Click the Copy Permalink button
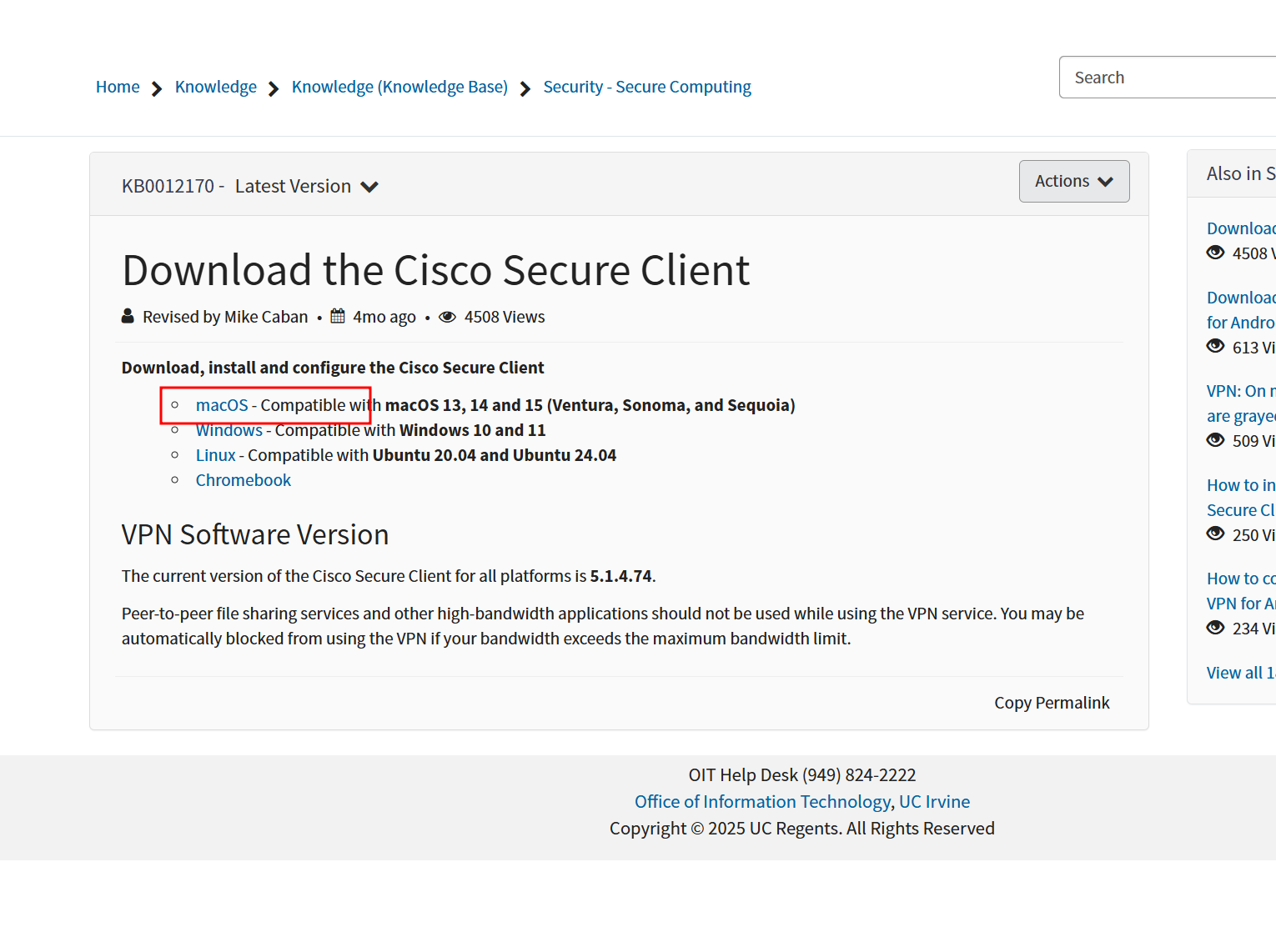The width and height of the screenshot is (1276, 952). [x=1051, y=703]
